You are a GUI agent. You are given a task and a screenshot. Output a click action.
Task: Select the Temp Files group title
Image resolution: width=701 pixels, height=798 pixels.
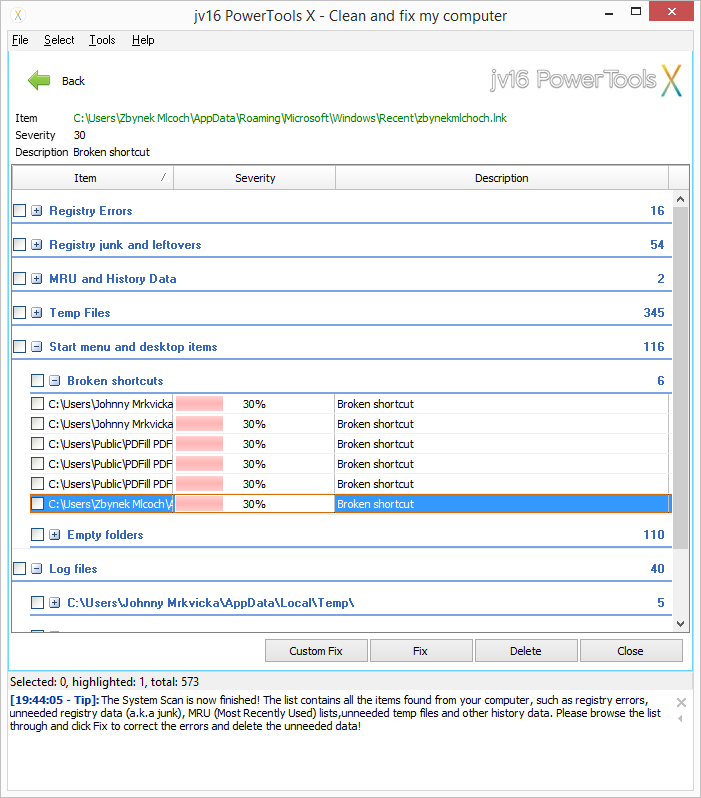(x=80, y=312)
